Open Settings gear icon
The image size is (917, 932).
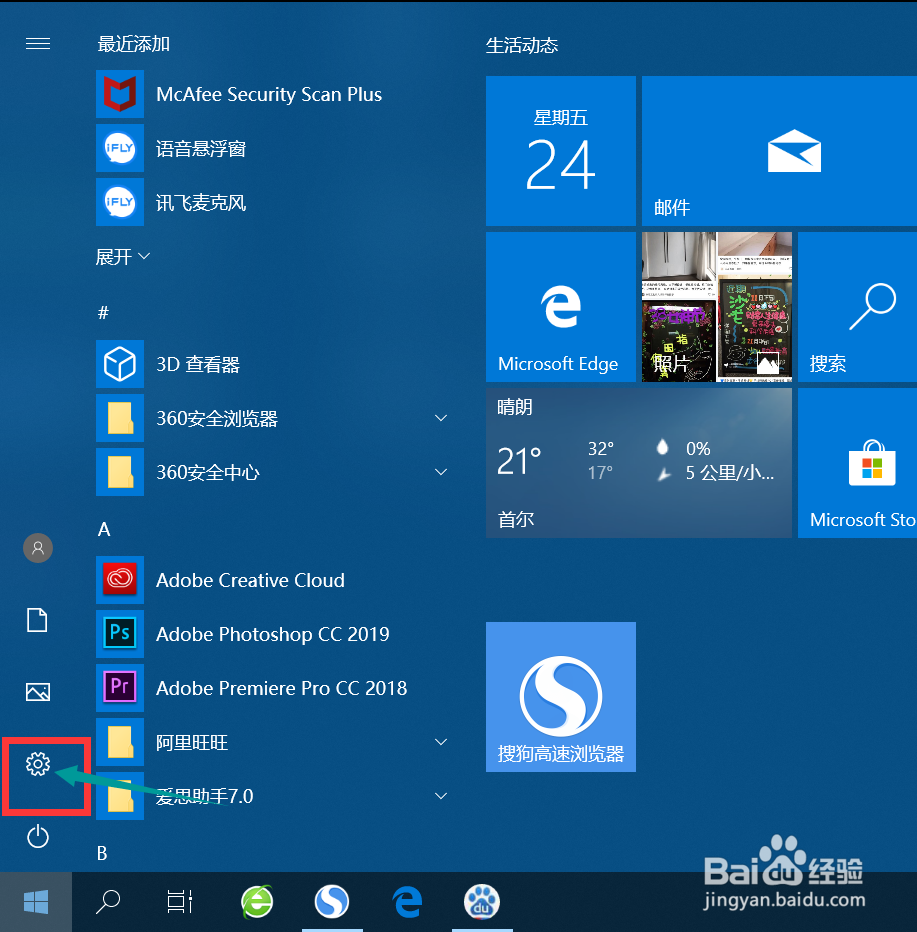38,764
